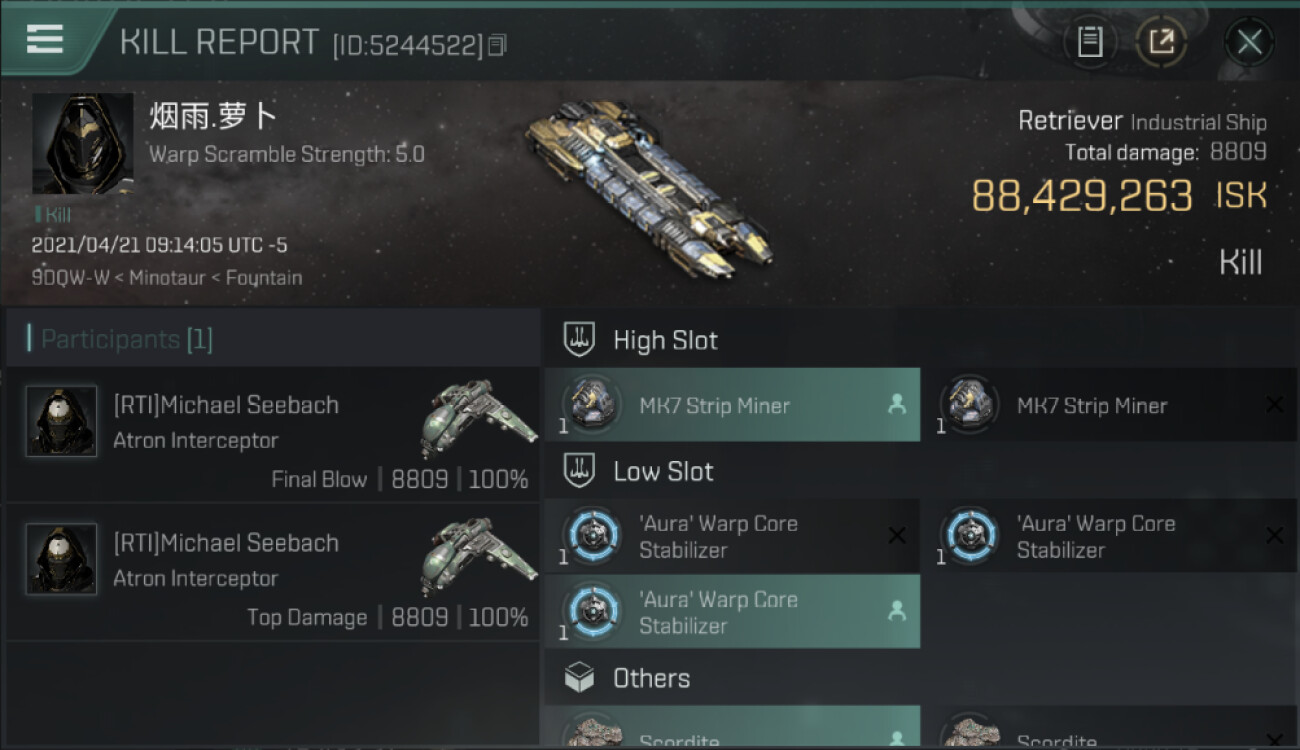This screenshot has height=750, width=1300.
Task: Click the Atron Interceptor ship image, Final Blow
Action: click(x=478, y=417)
